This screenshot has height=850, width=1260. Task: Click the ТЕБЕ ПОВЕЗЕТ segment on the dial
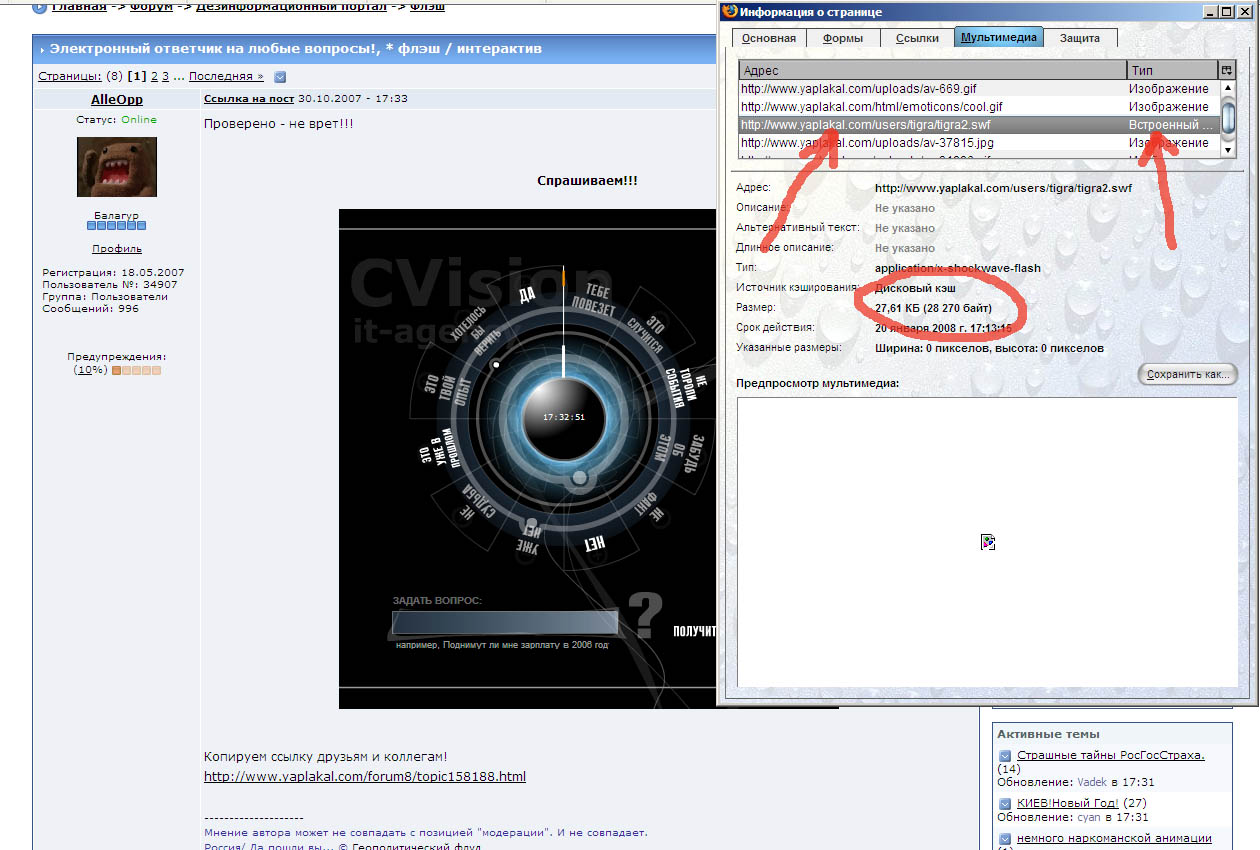(595, 301)
